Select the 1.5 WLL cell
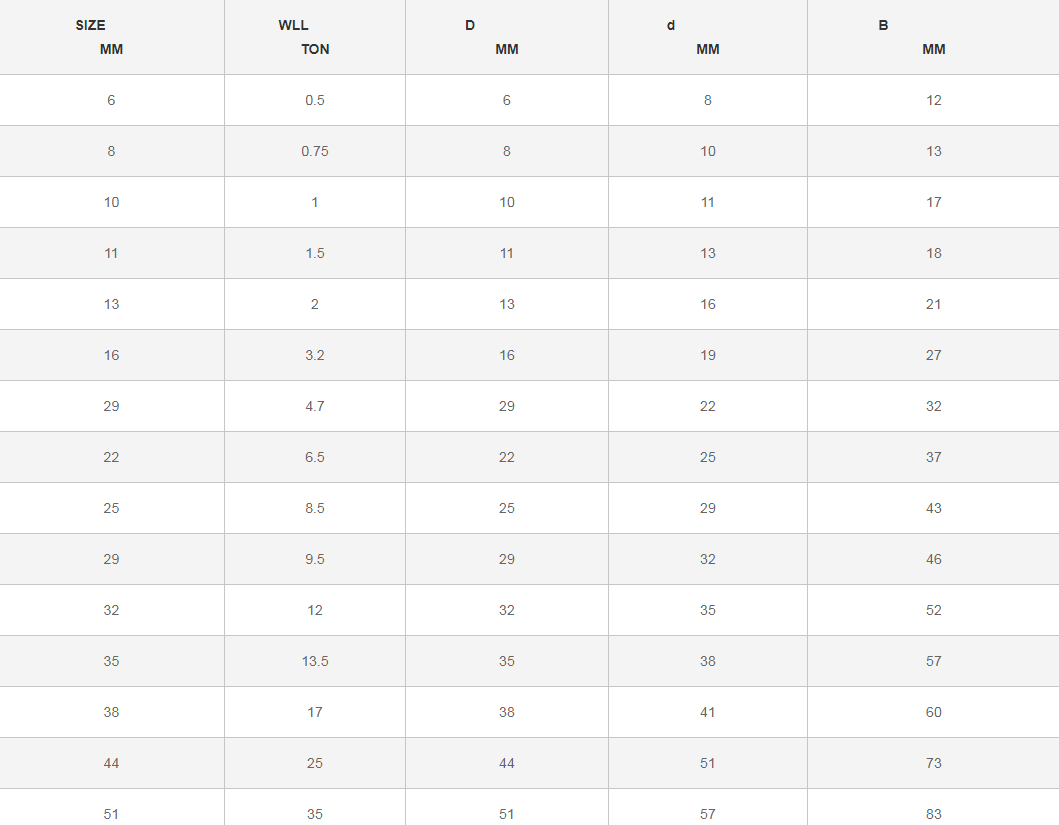1059x825 pixels. (x=315, y=253)
